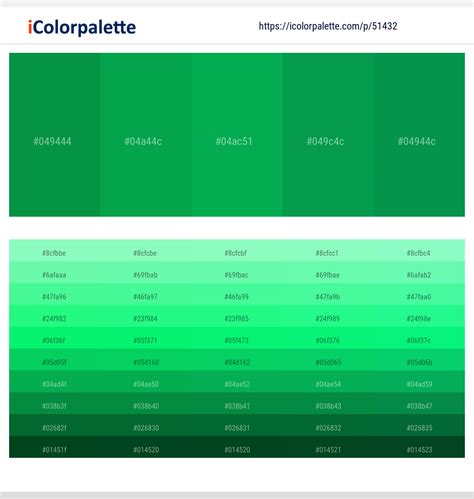The image size is (474, 499).
Task: Choose the #049c4c large color swatch
Action: [x=328, y=135]
